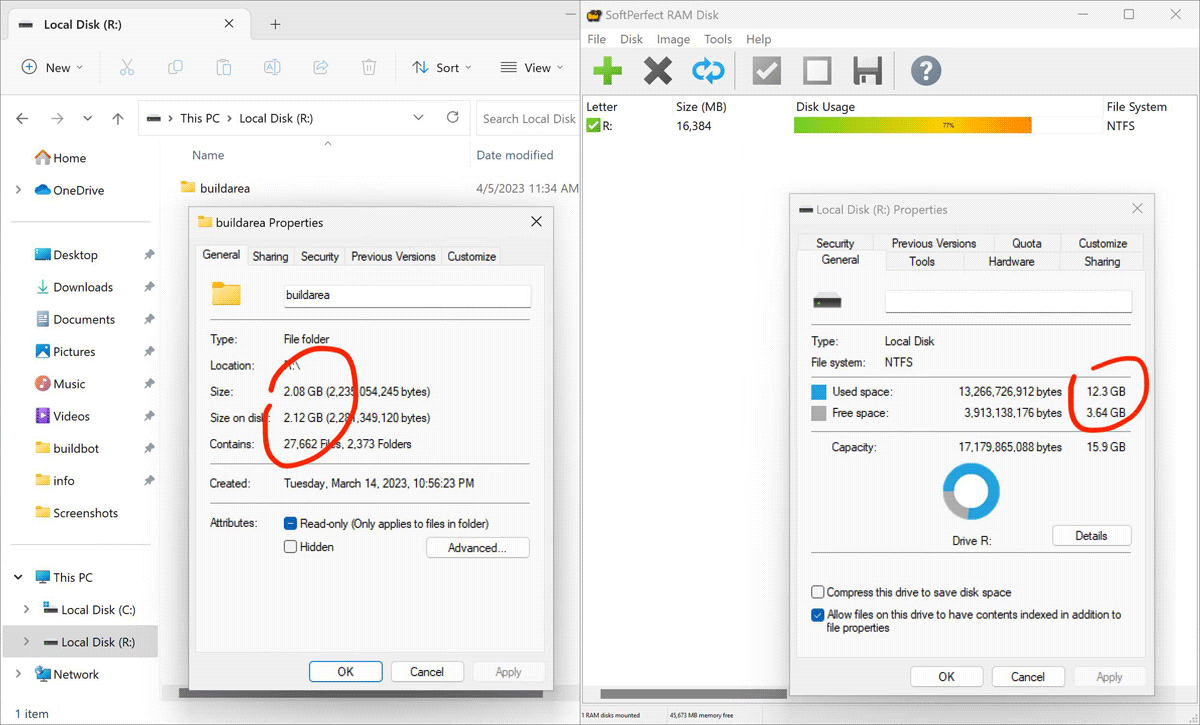Toggle the Hidden attribute checkbox

tap(290, 547)
